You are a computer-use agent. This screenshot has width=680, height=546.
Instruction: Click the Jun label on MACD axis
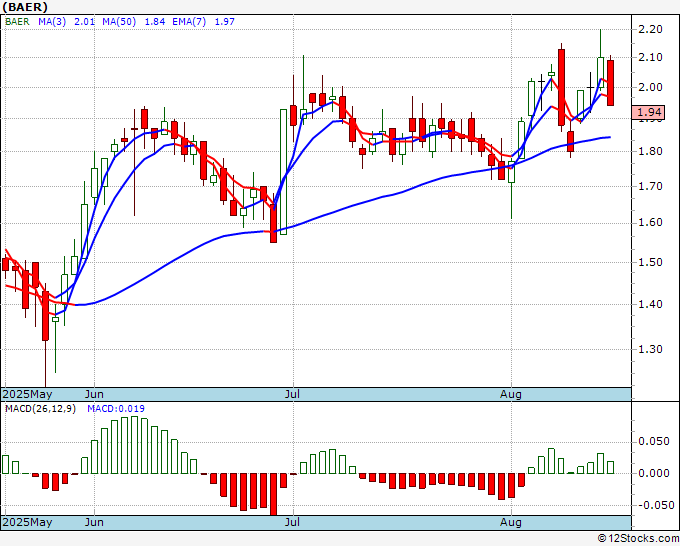tap(94, 522)
